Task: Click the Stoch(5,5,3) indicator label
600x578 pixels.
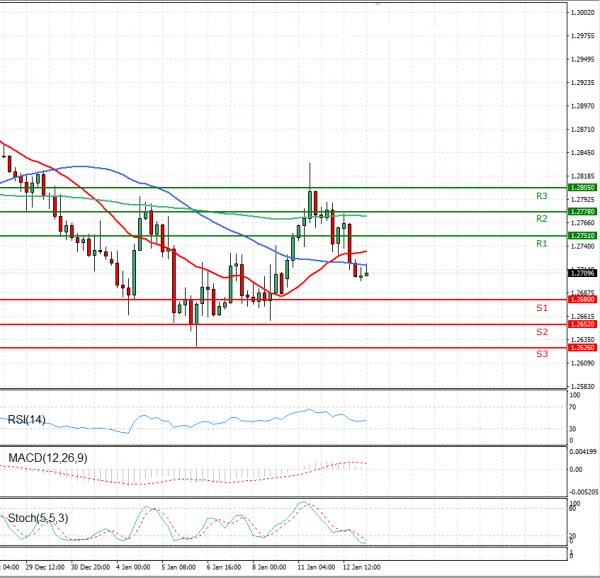Action: 38,518
